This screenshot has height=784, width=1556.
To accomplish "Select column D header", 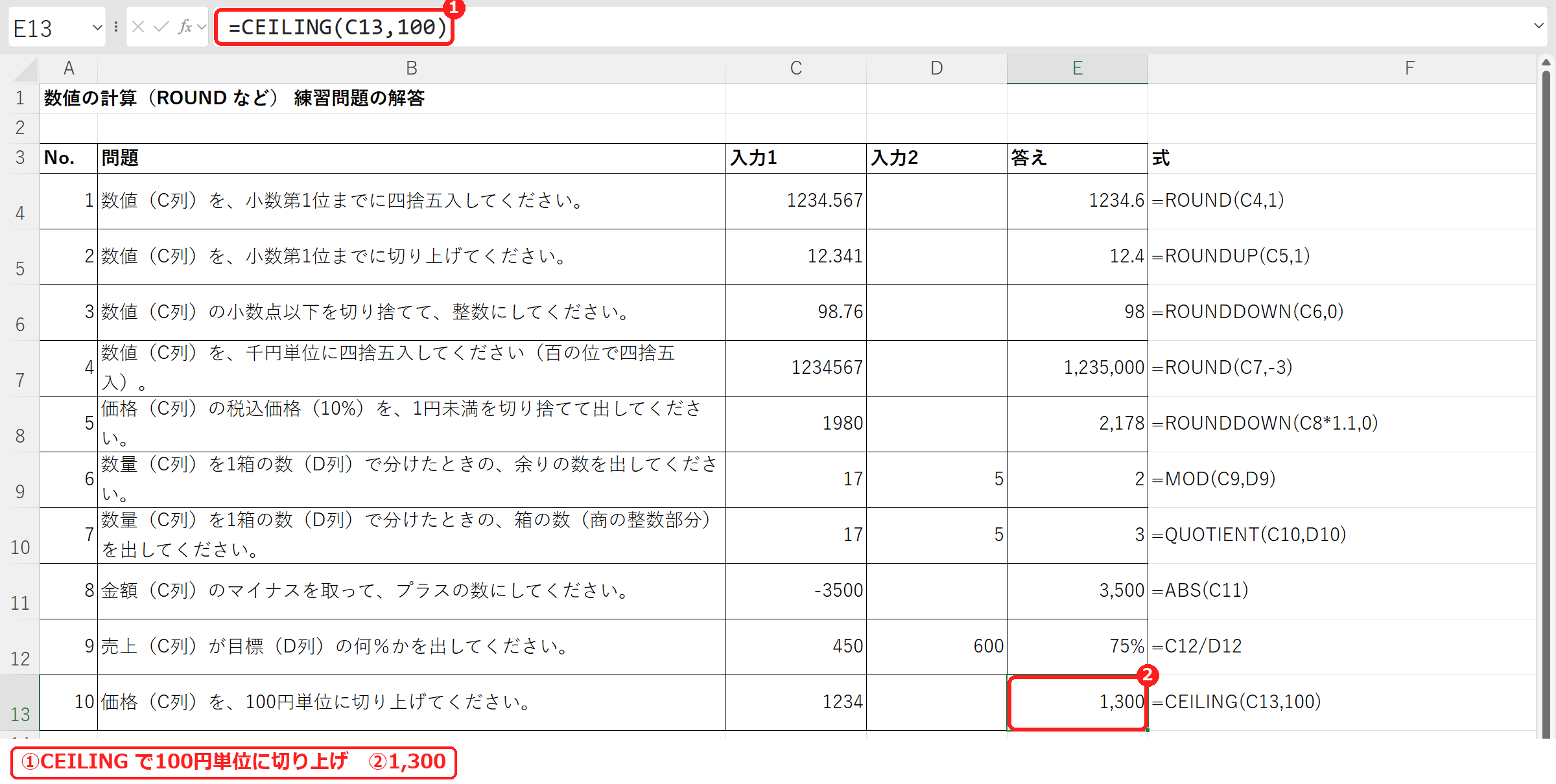I will click(937, 68).
